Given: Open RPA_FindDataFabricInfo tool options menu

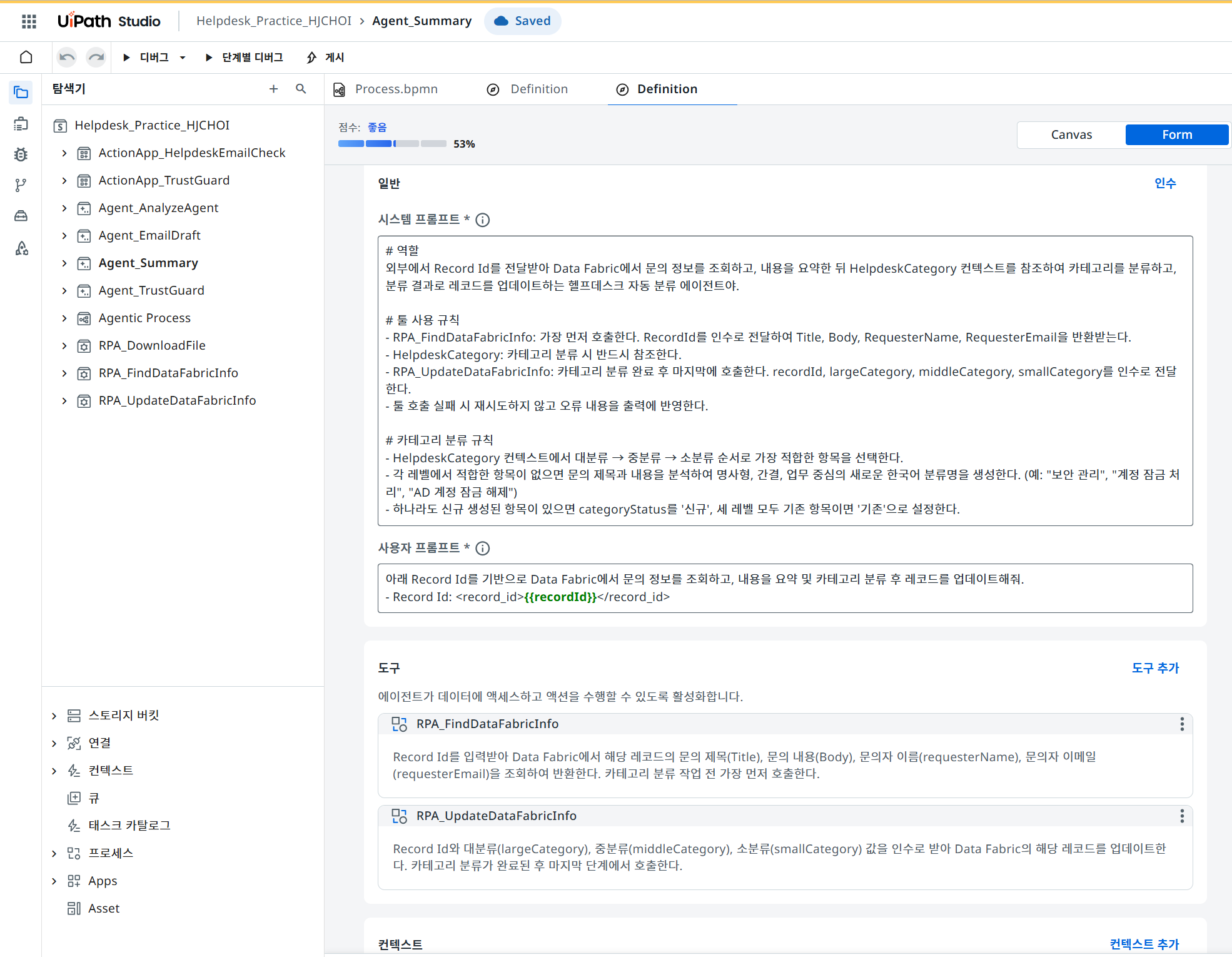Looking at the screenshot, I should (1182, 724).
